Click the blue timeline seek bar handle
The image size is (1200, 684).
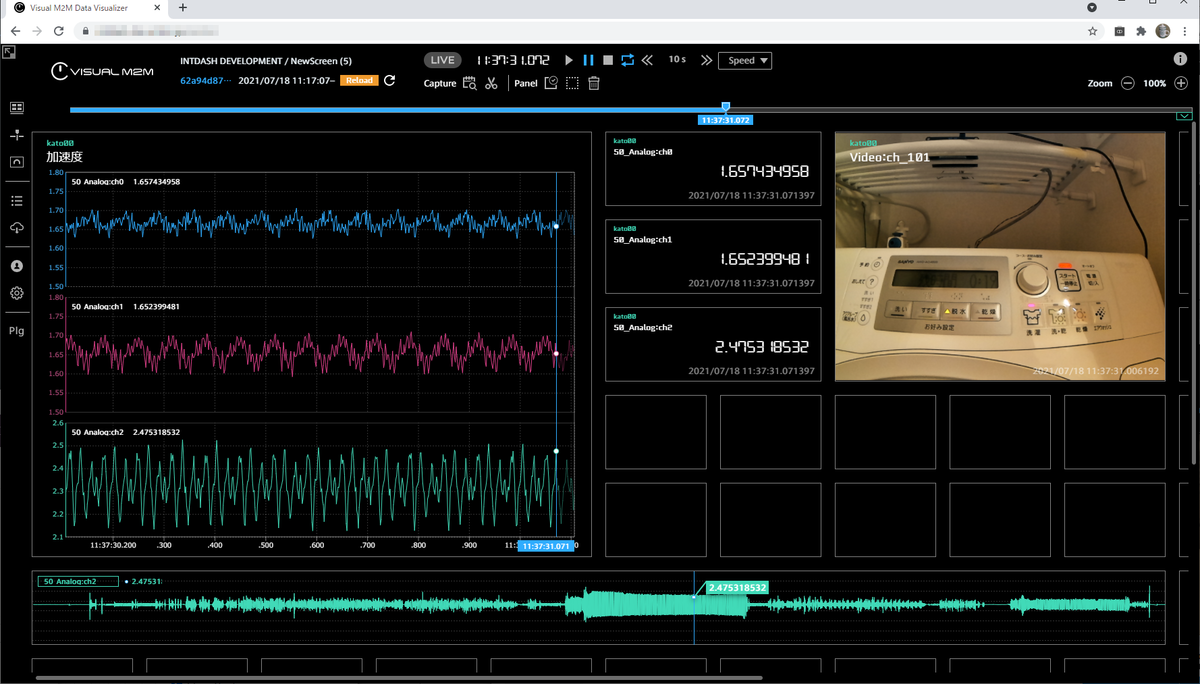pos(726,107)
